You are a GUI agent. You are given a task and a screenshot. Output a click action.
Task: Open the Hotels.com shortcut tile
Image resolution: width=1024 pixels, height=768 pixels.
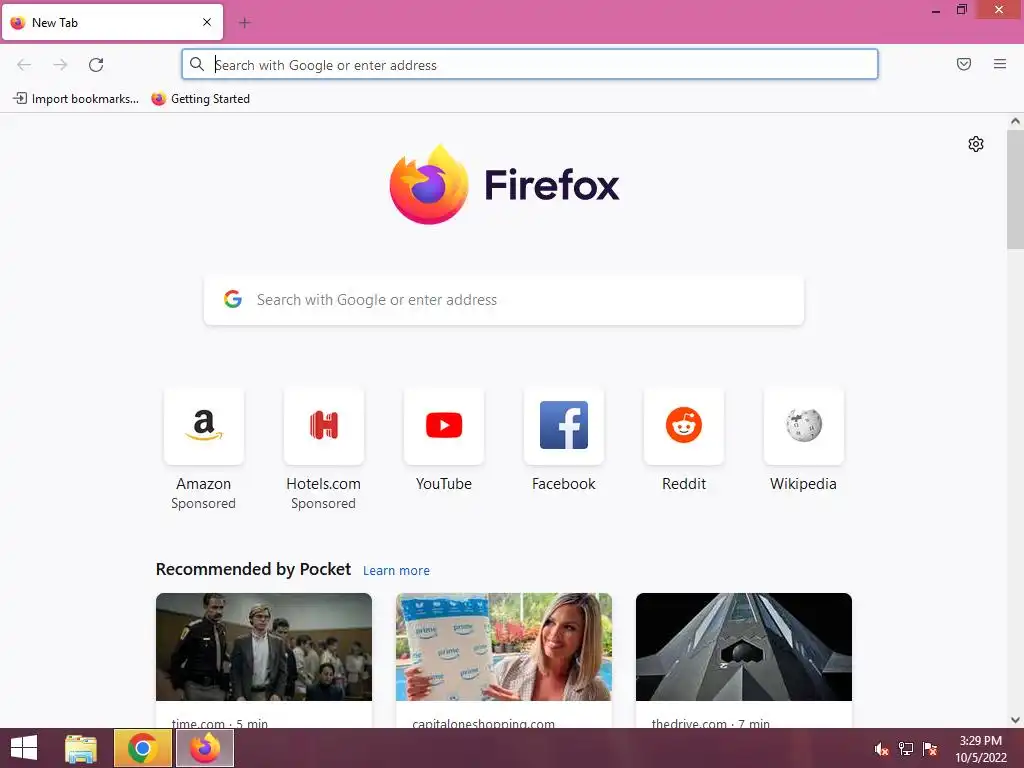click(x=324, y=426)
